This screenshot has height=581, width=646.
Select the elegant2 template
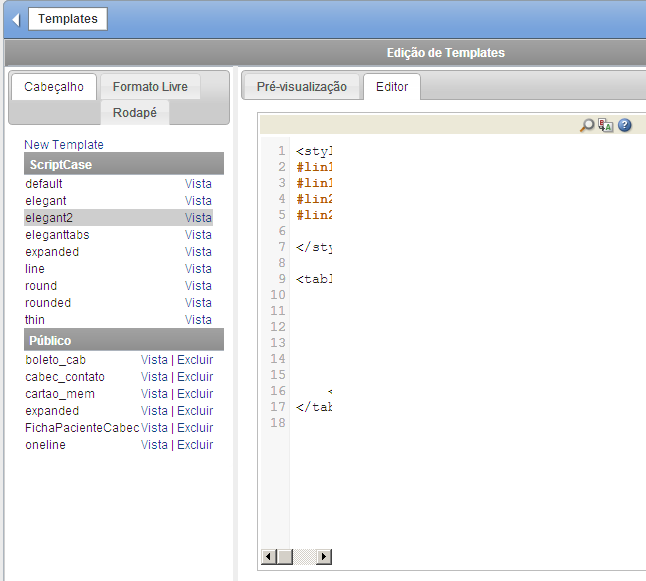(48, 218)
